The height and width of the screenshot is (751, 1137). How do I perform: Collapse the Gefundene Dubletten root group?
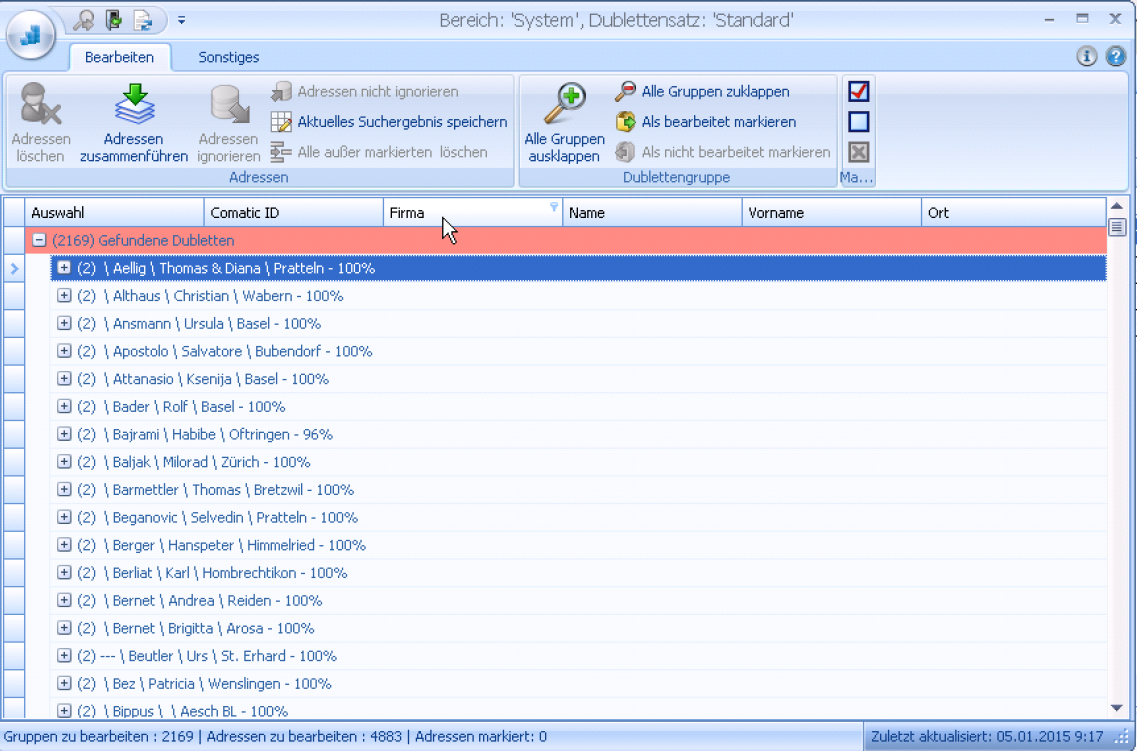pyautogui.click(x=39, y=241)
